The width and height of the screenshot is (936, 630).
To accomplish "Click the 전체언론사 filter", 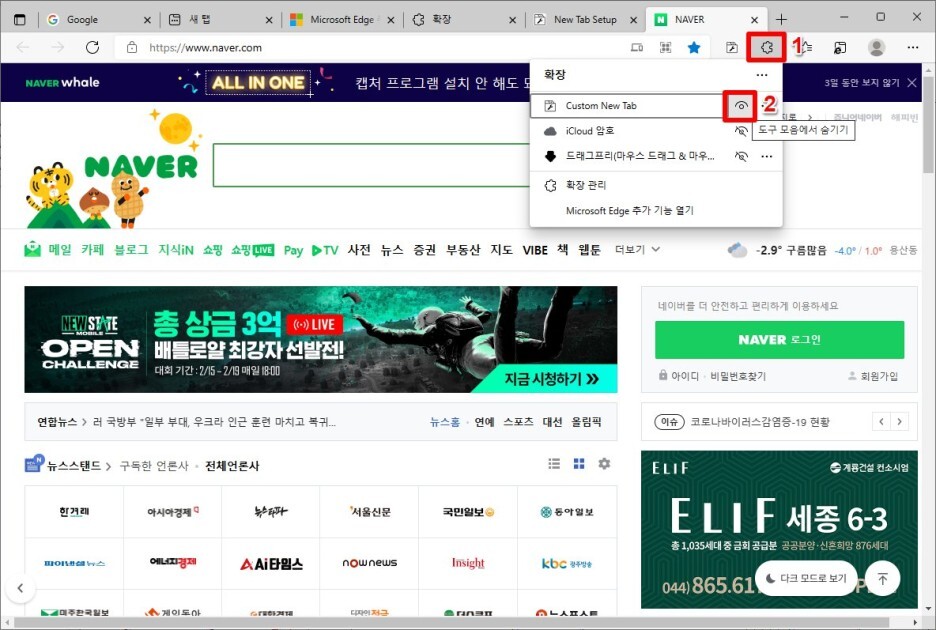I will point(232,466).
